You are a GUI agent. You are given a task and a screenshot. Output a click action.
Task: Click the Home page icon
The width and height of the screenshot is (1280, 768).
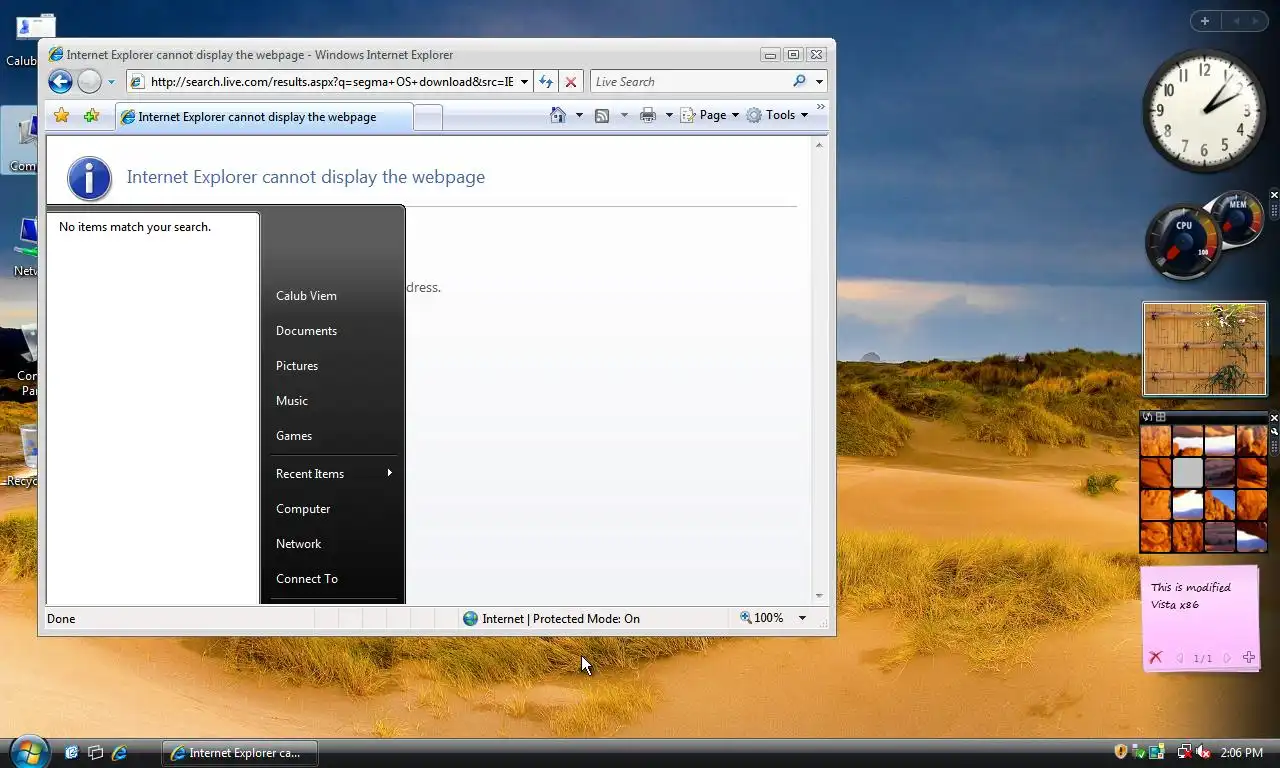click(558, 115)
